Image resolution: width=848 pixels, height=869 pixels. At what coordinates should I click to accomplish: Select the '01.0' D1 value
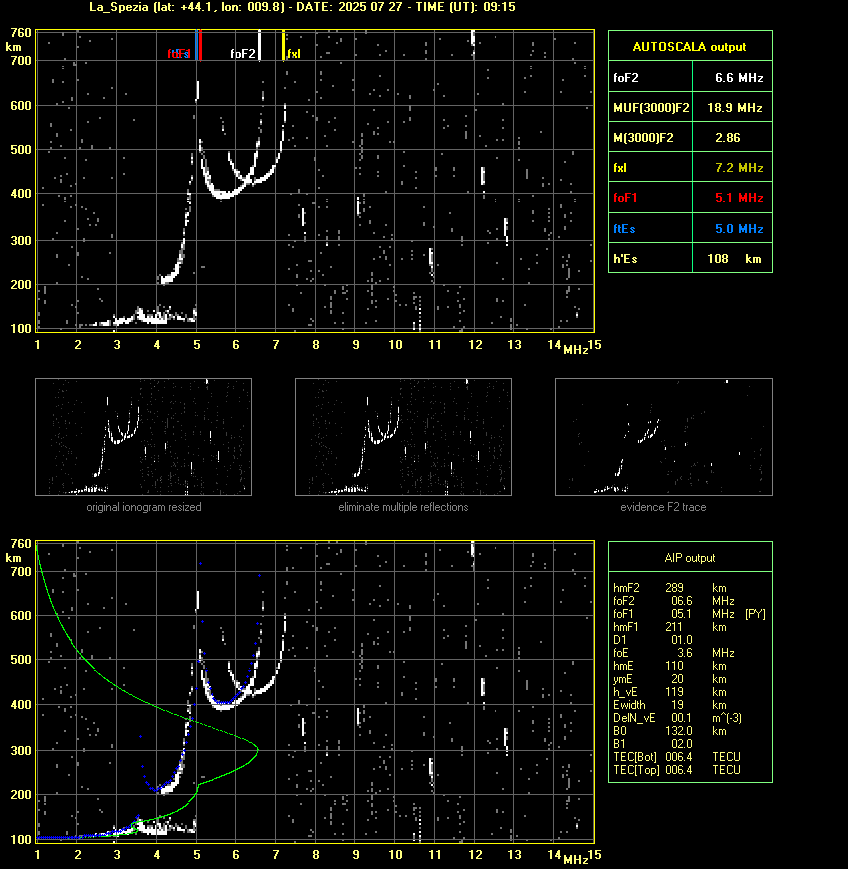(x=682, y=640)
